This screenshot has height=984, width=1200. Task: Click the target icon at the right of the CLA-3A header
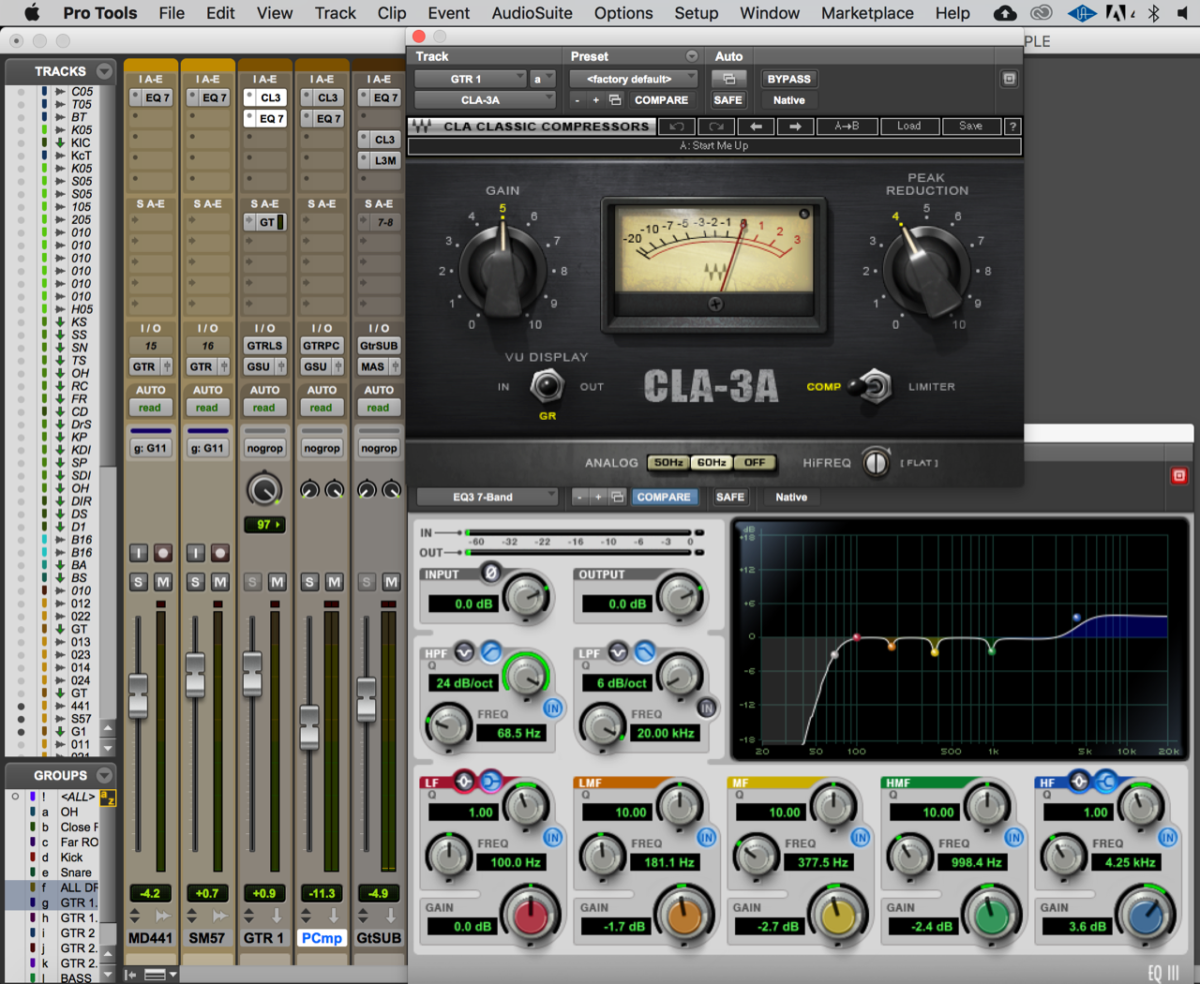tap(1009, 79)
